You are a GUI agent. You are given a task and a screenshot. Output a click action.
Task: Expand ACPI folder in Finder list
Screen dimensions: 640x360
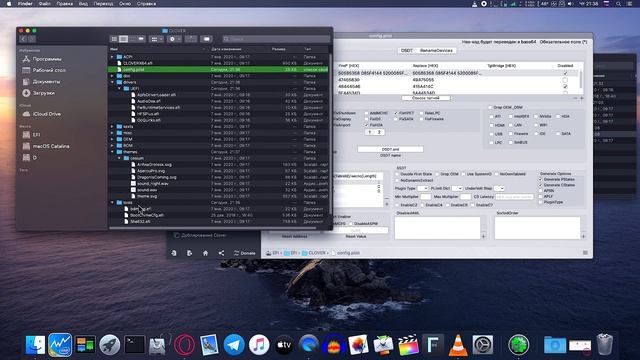coord(112,57)
